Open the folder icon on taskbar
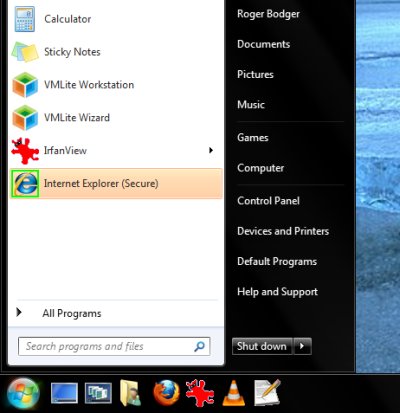Viewport: 400px width, 413px height. pyautogui.click(x=130, y=393)
